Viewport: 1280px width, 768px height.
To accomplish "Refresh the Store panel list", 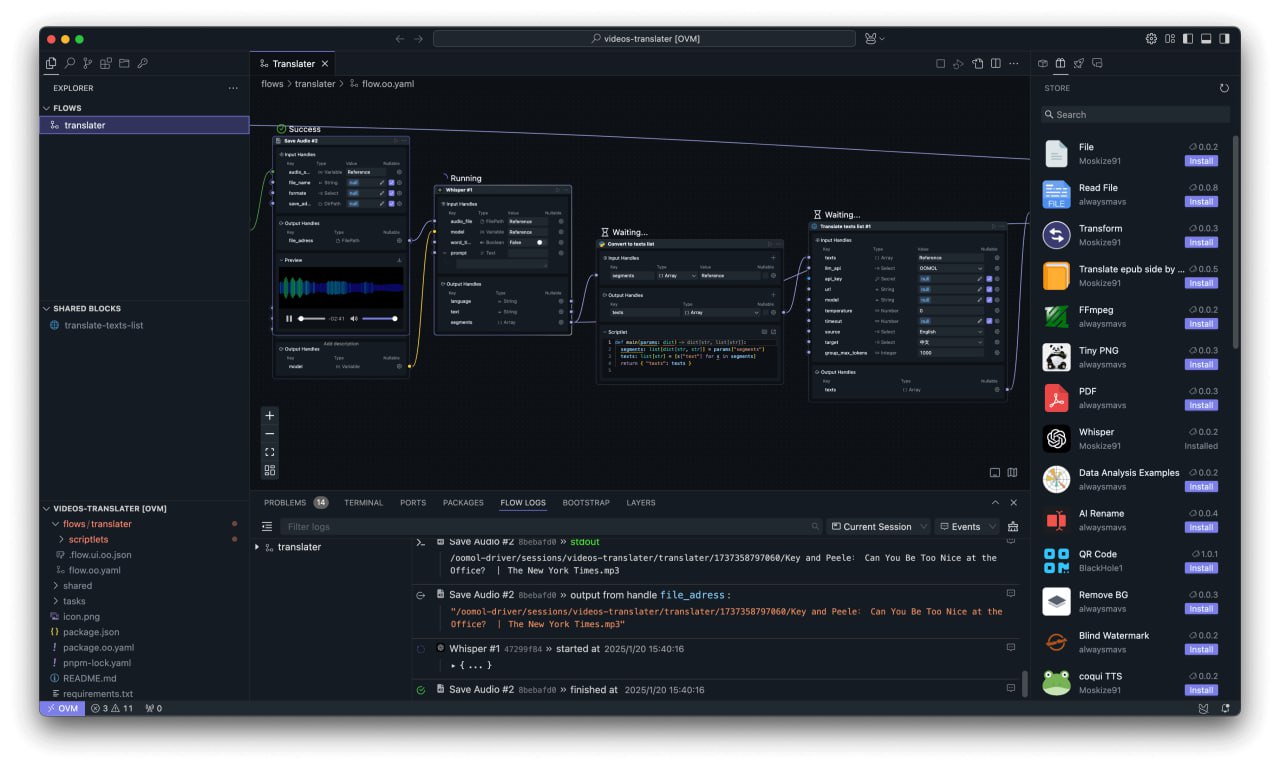I will click(1224, 88).
